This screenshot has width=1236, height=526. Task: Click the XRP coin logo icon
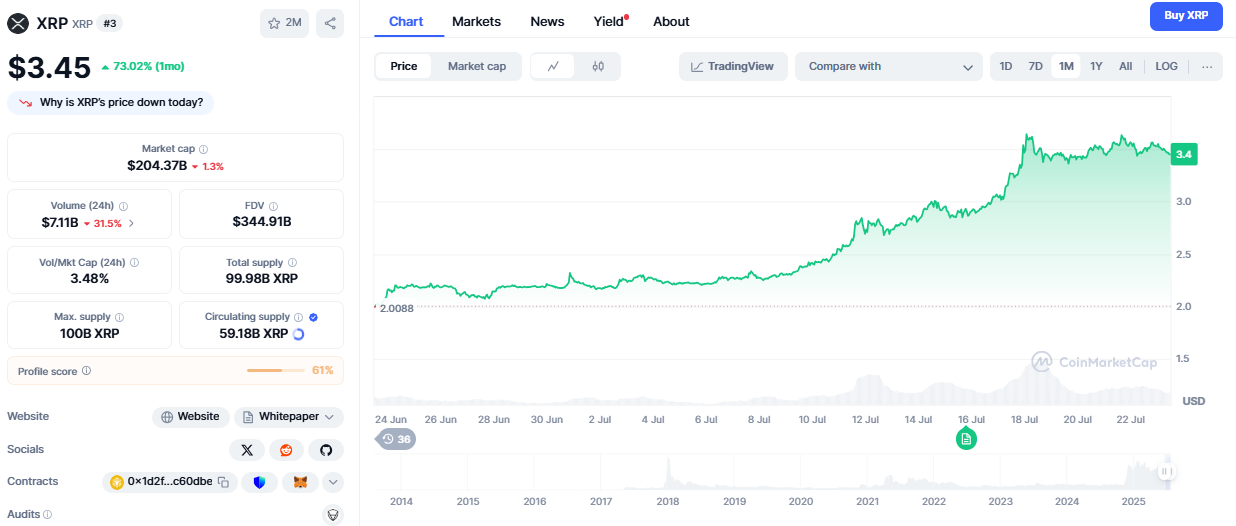coord(18,23)
